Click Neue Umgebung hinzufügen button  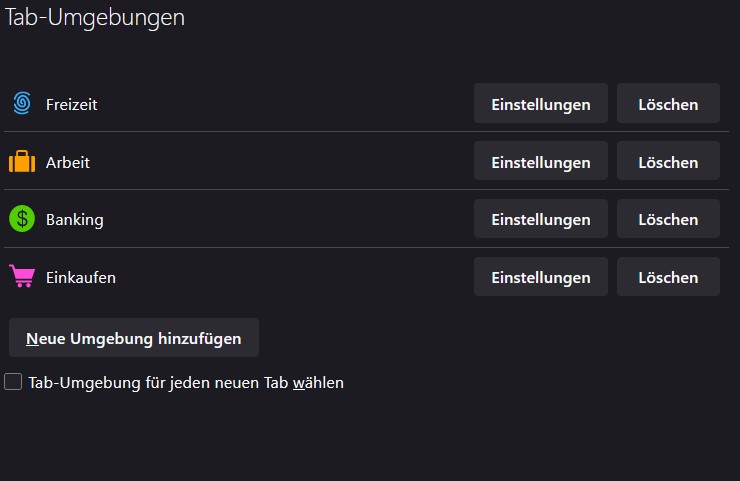(x=134, y=338)
